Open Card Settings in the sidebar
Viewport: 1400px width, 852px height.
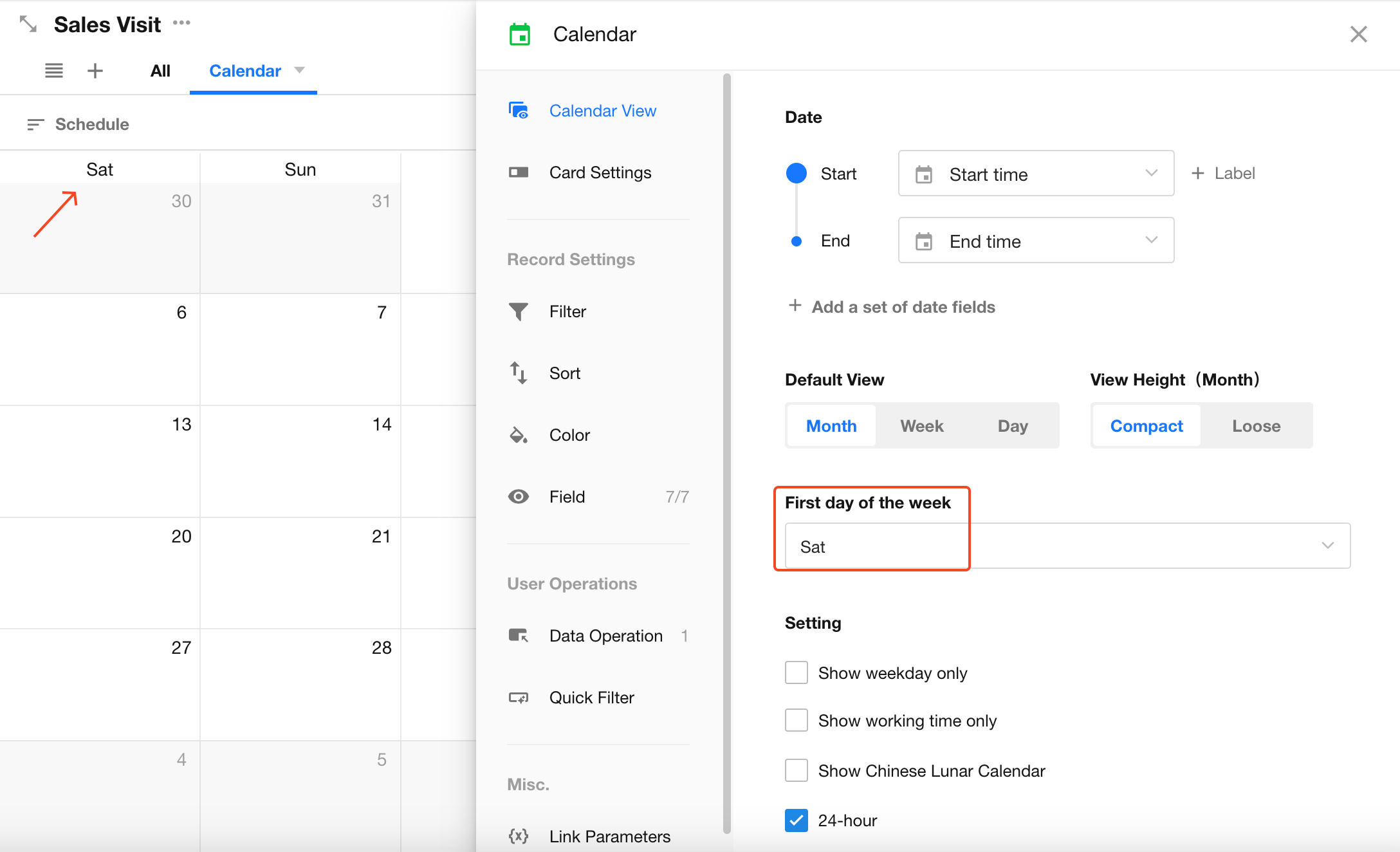pos(600,172)
